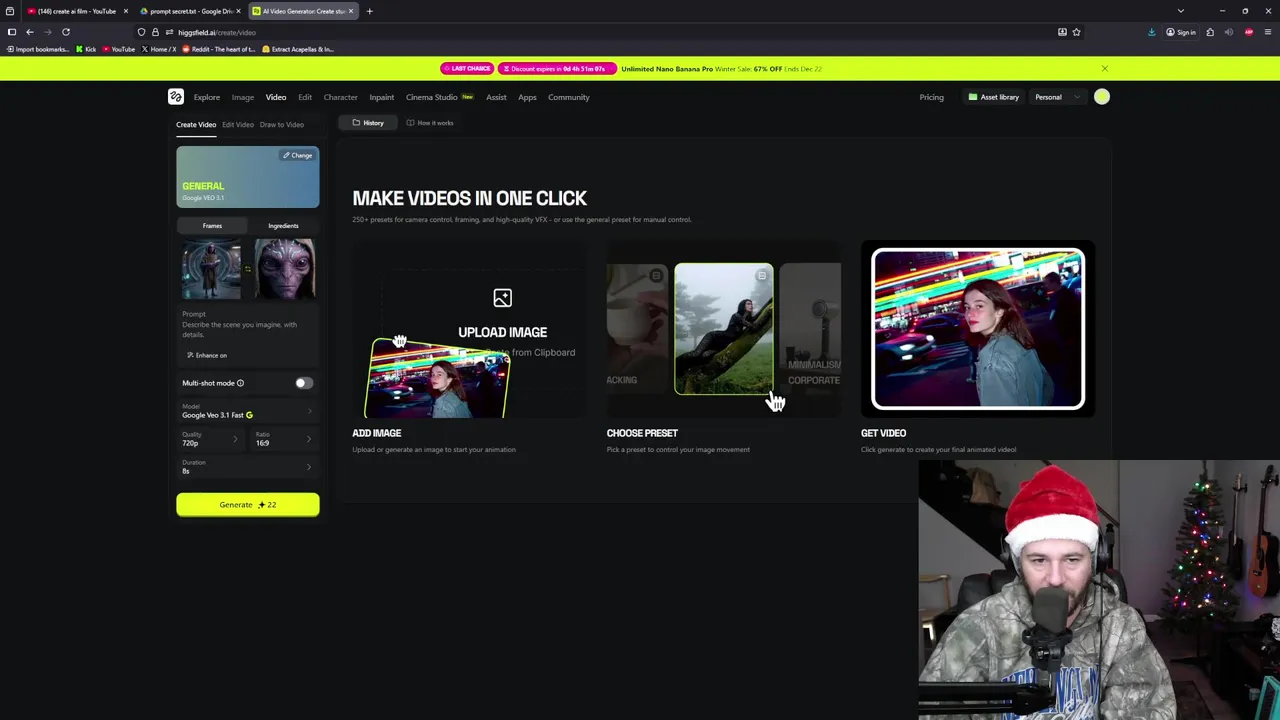Dismiss the yellow sale banner
Image resolution: width=1280 pixels, height=720 pixels.
[1104, 69]
